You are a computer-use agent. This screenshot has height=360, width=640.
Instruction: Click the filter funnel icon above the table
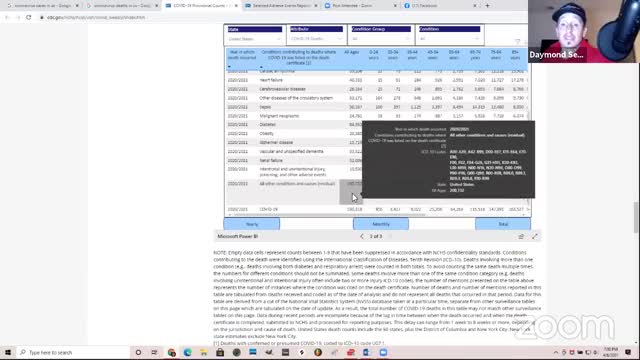[x=518, y=42]
